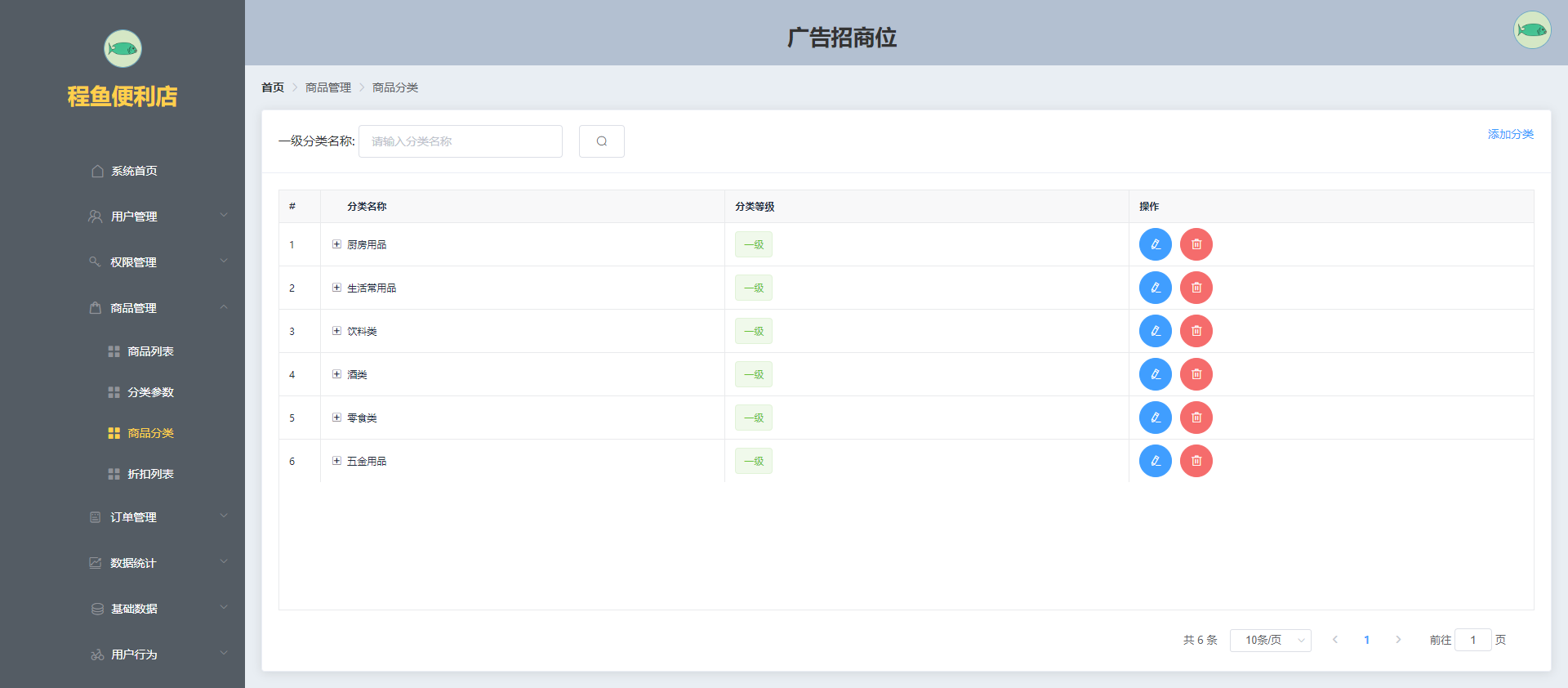Focus the 请输入分类名称 input field
1568x688 pixels.
pos(461,141)
